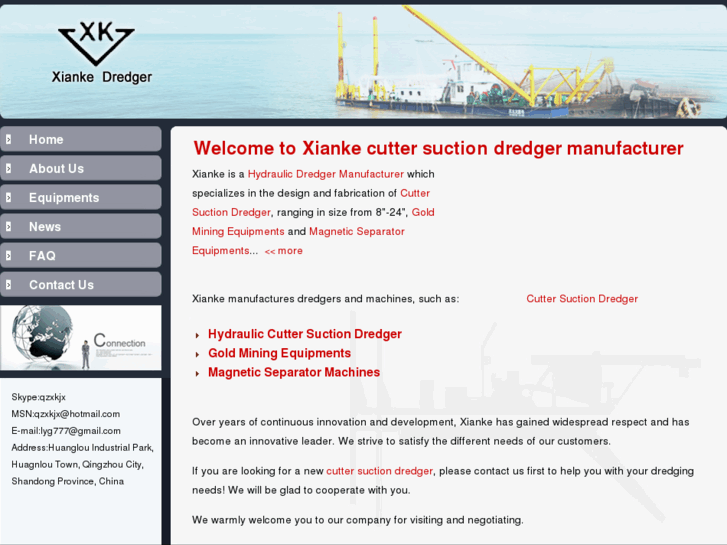This screenshot has height=545, width=727.
Task: Open the Hydraulic Cutter Suction Dredger list link
Action: click(x=304, y=334)
